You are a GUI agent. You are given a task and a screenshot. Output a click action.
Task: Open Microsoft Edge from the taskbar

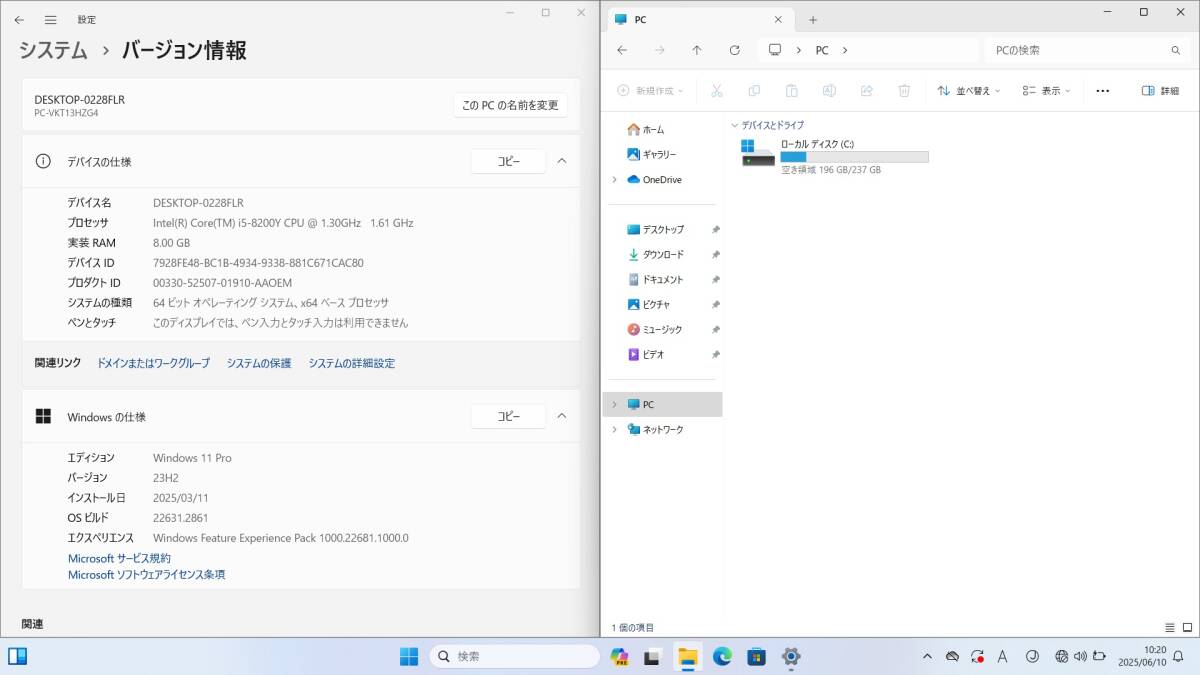pyautogui.click(x=722, y=656)
